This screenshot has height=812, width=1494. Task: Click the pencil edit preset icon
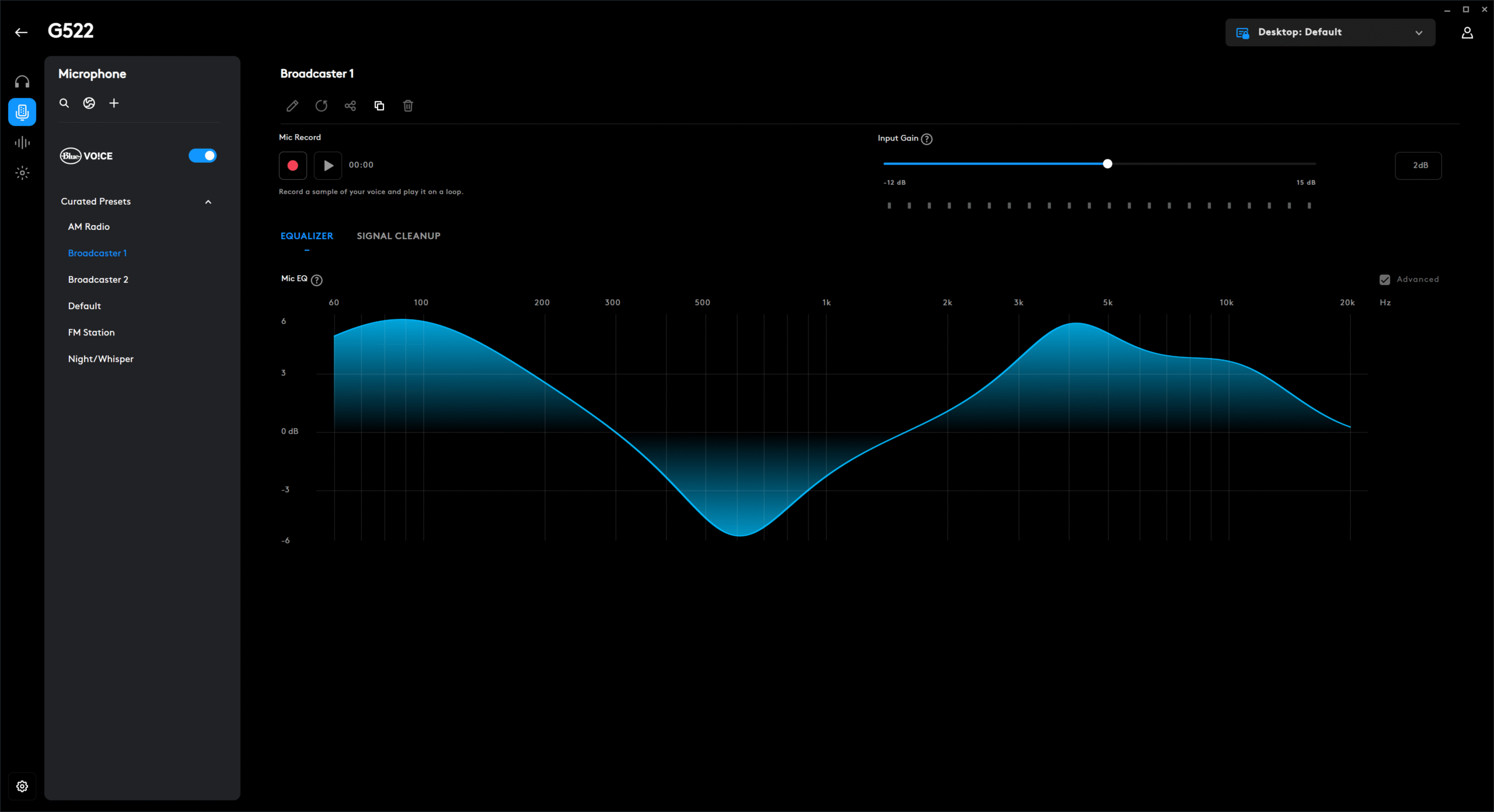292,106
